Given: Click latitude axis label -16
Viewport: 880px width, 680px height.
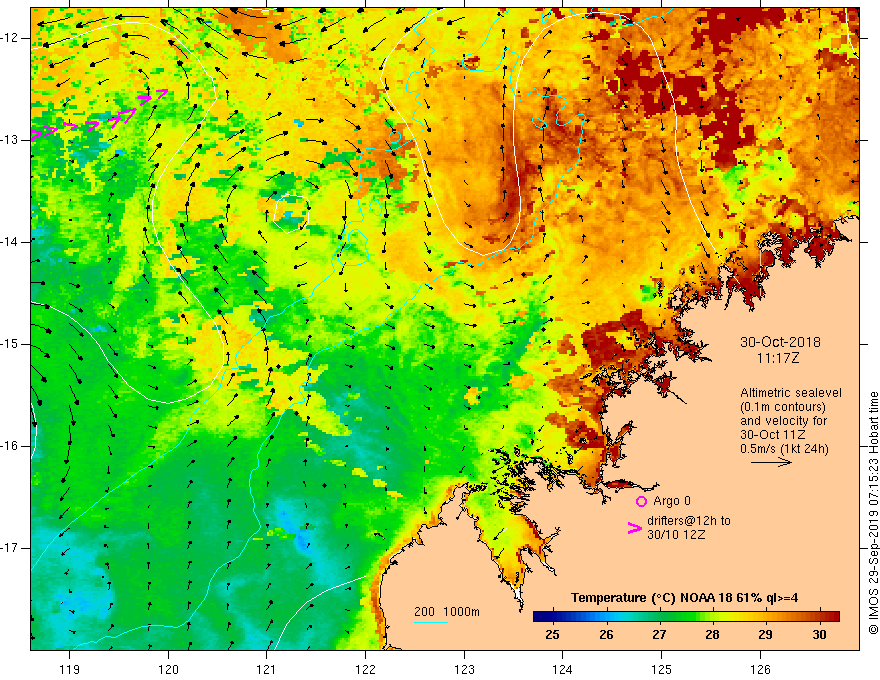Looking at the screenshot, I should coord(11,446).
